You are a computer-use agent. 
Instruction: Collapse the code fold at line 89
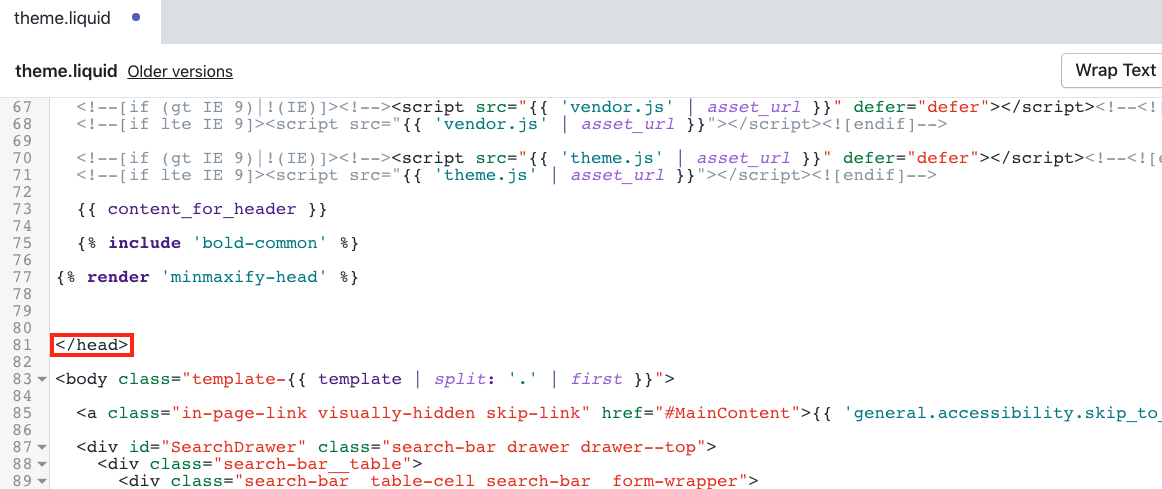click(x=41, y=482)
